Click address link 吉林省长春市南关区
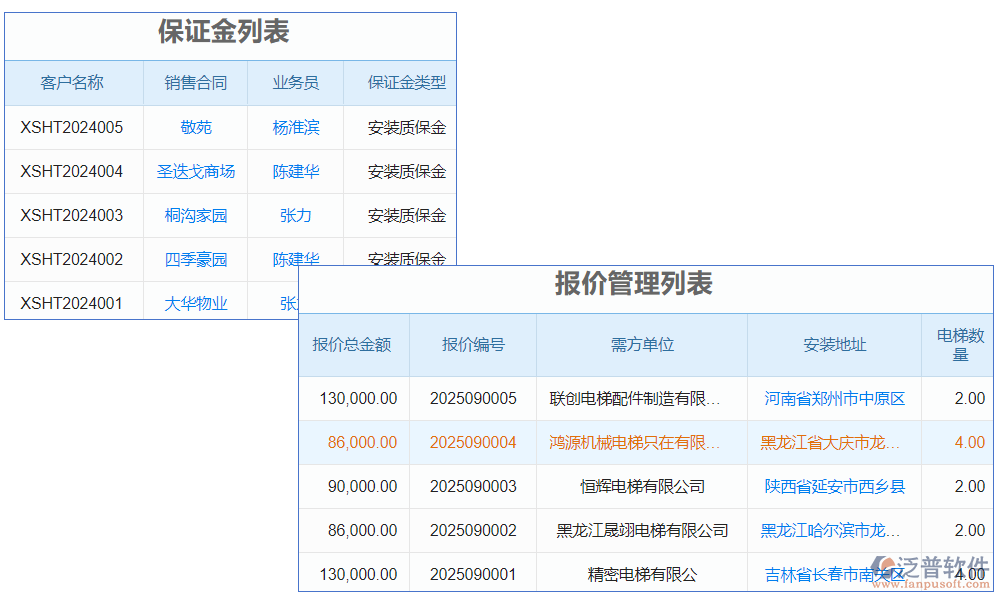1000x600 pixels. click(836, 574)
